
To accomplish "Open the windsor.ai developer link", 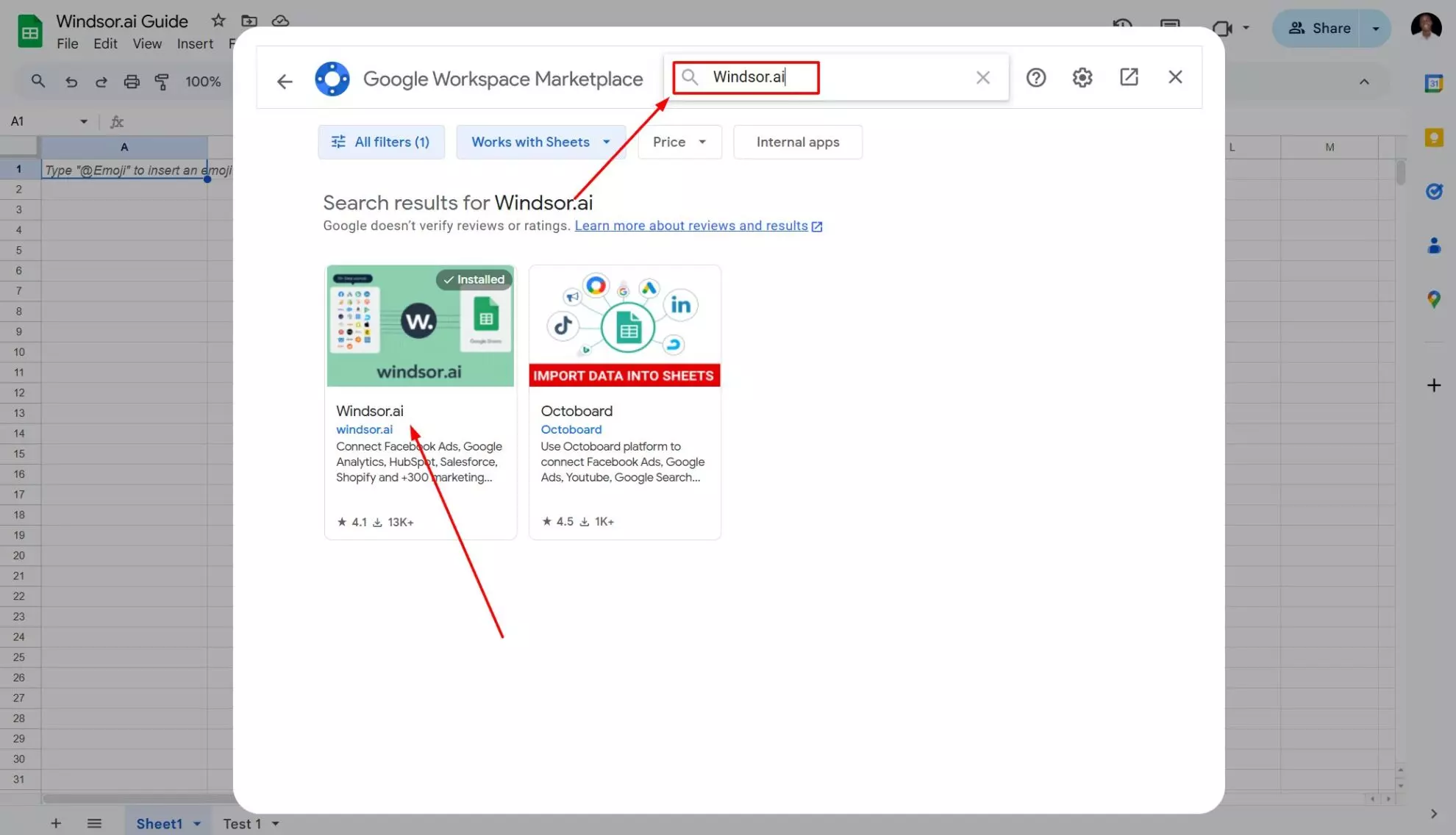I will (364, 429).
